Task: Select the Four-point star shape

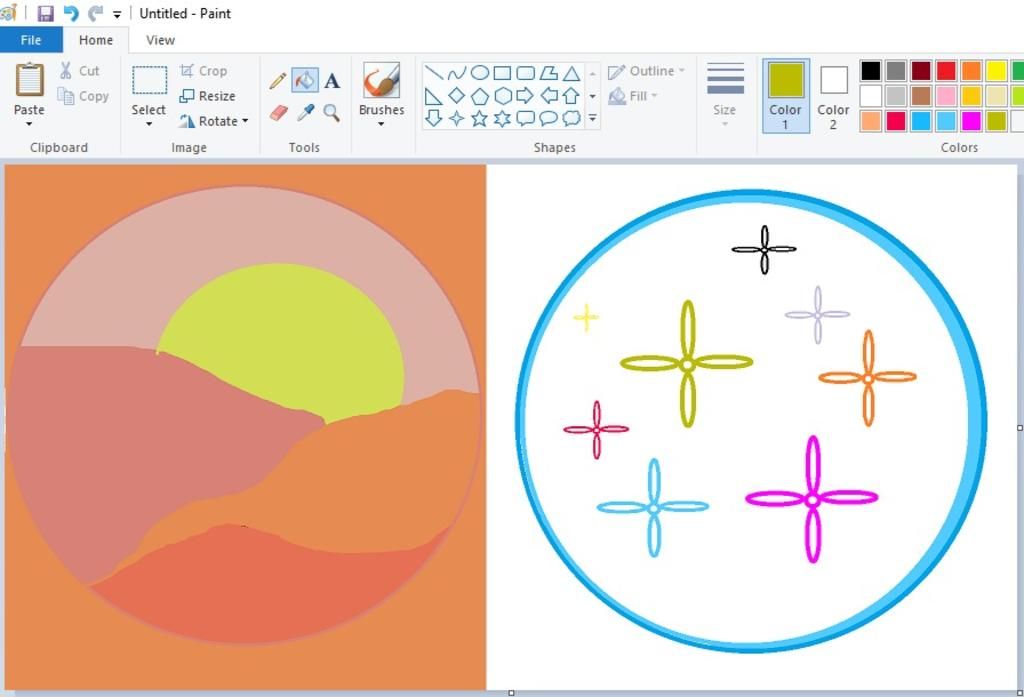Action: click(457, 118)
